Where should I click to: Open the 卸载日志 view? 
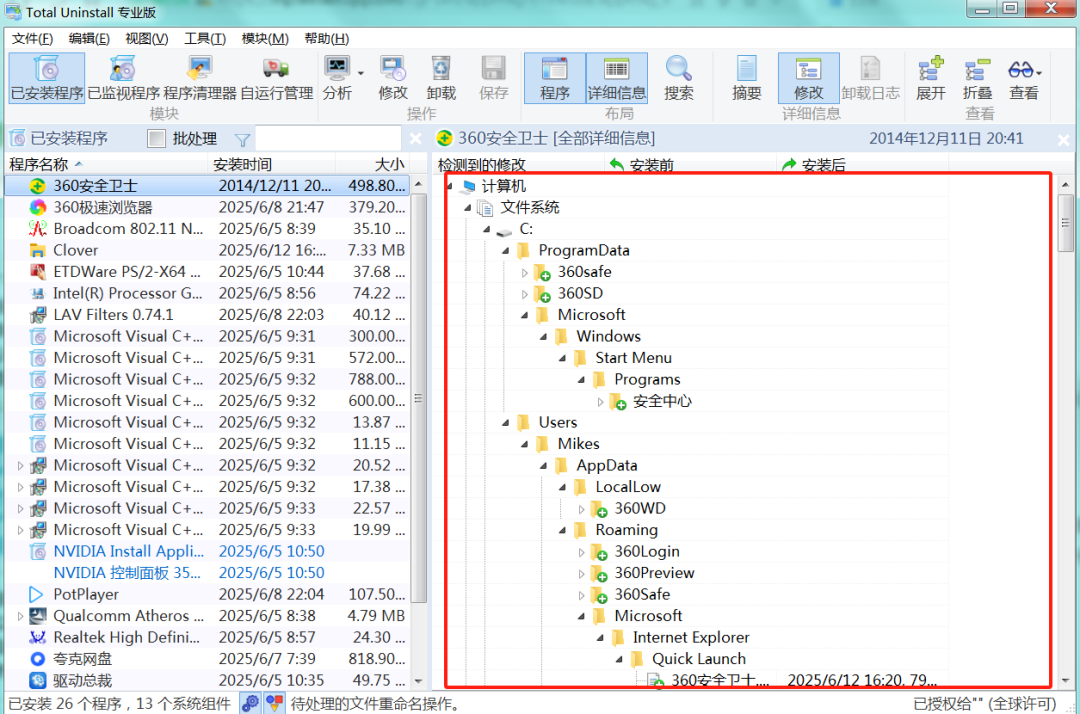click(x=871, y=78)
